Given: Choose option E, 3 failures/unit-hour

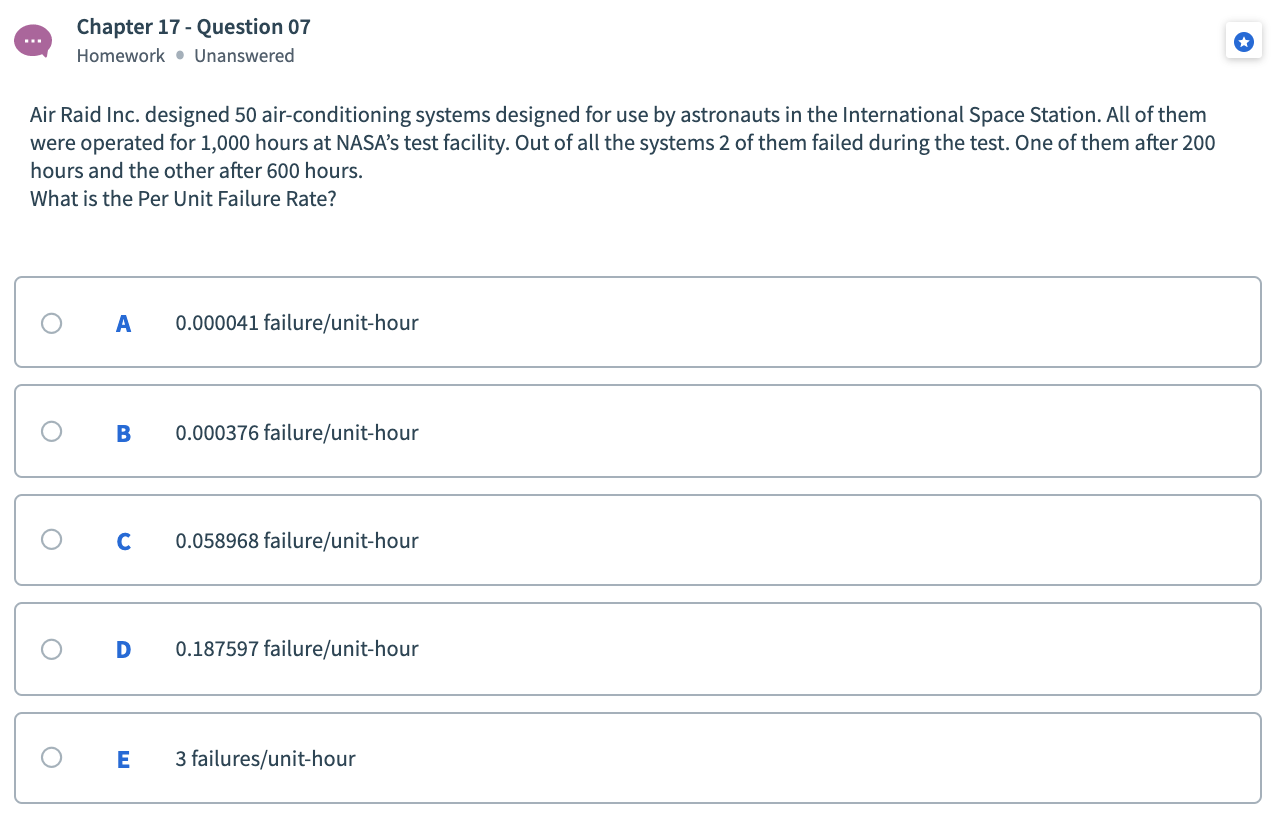Looking at the screenshot, I should (x=265, y=757).
